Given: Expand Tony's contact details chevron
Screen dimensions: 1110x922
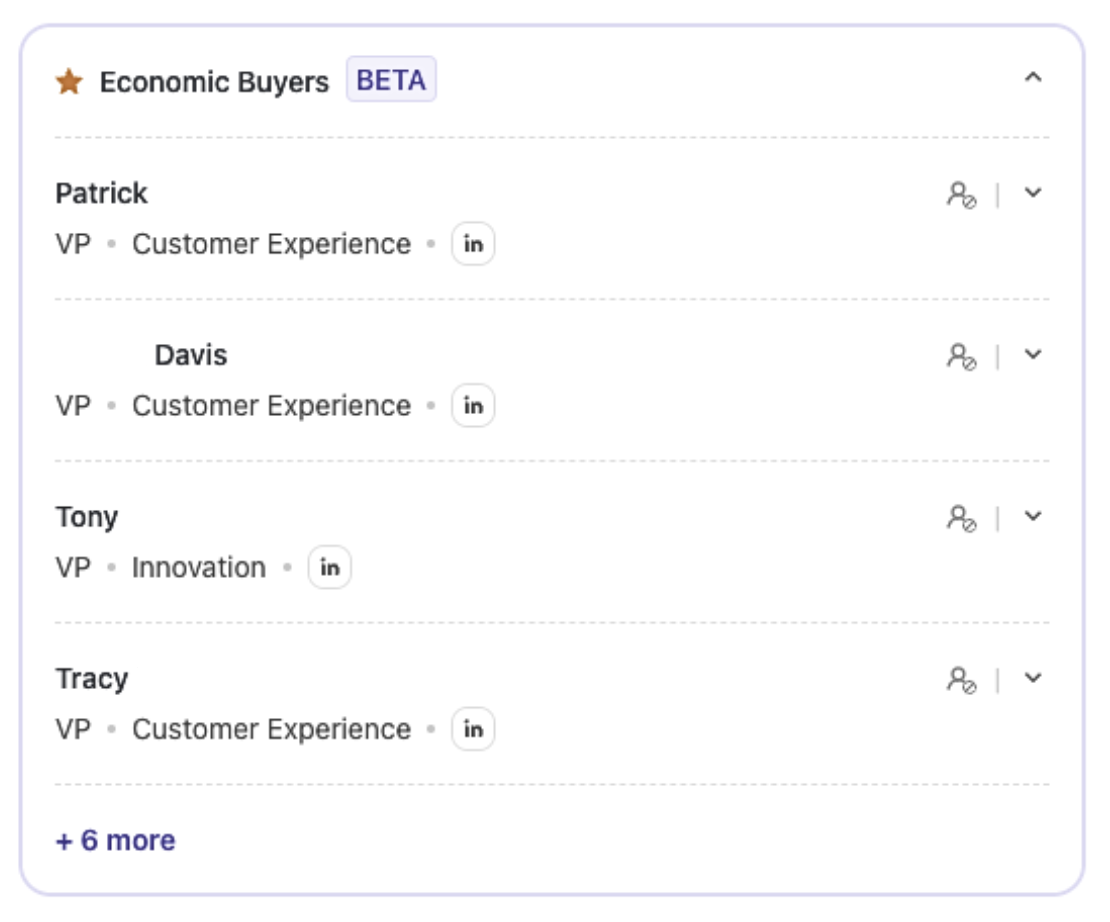Looking at the screenshot, I should pos(1033,517).
